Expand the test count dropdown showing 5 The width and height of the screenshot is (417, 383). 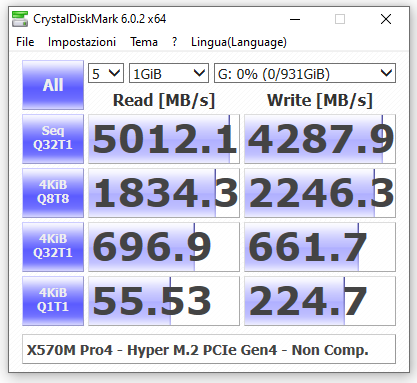click(106, 73)
